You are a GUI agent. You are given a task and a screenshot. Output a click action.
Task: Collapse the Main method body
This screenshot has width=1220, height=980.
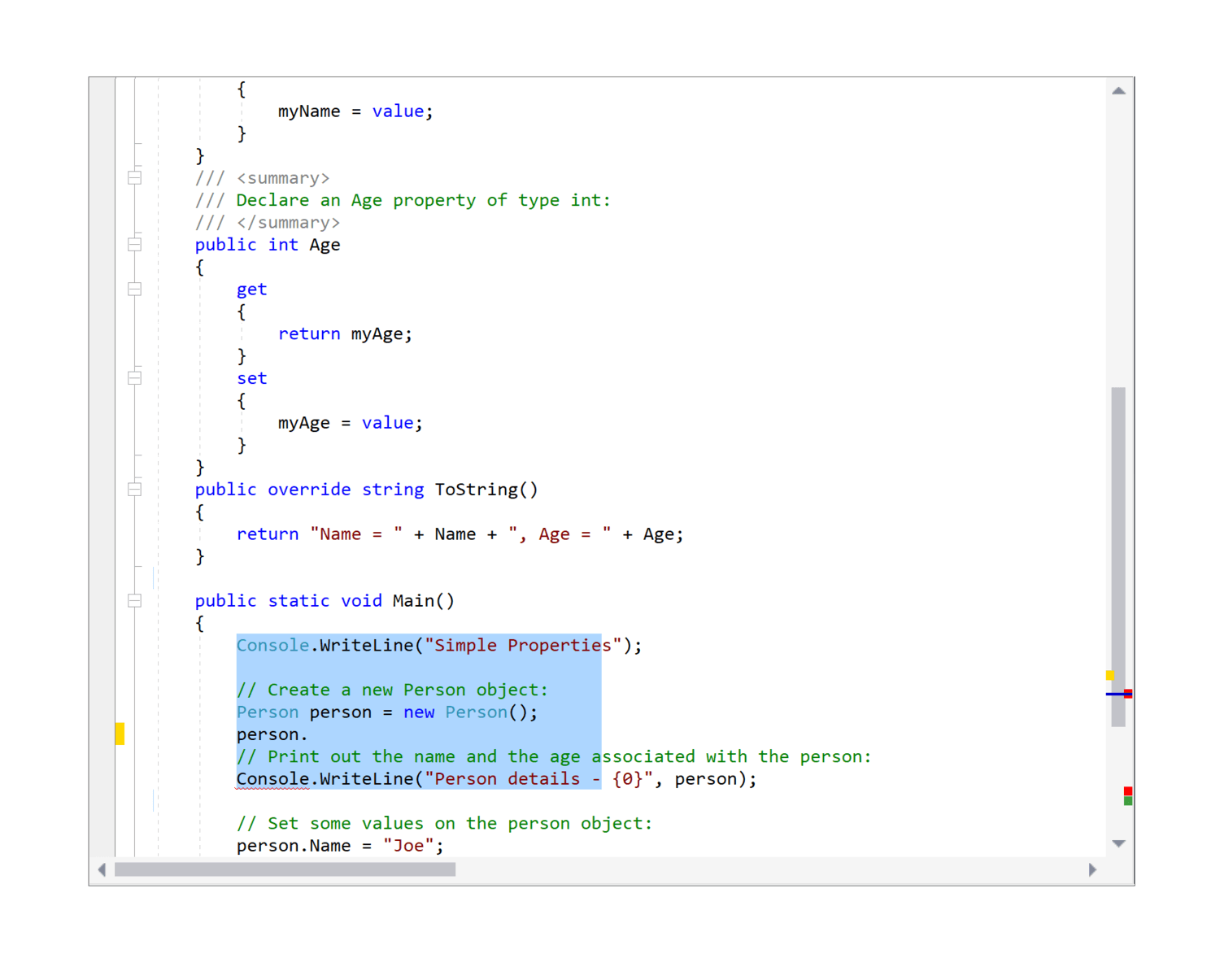coord(134,600)
